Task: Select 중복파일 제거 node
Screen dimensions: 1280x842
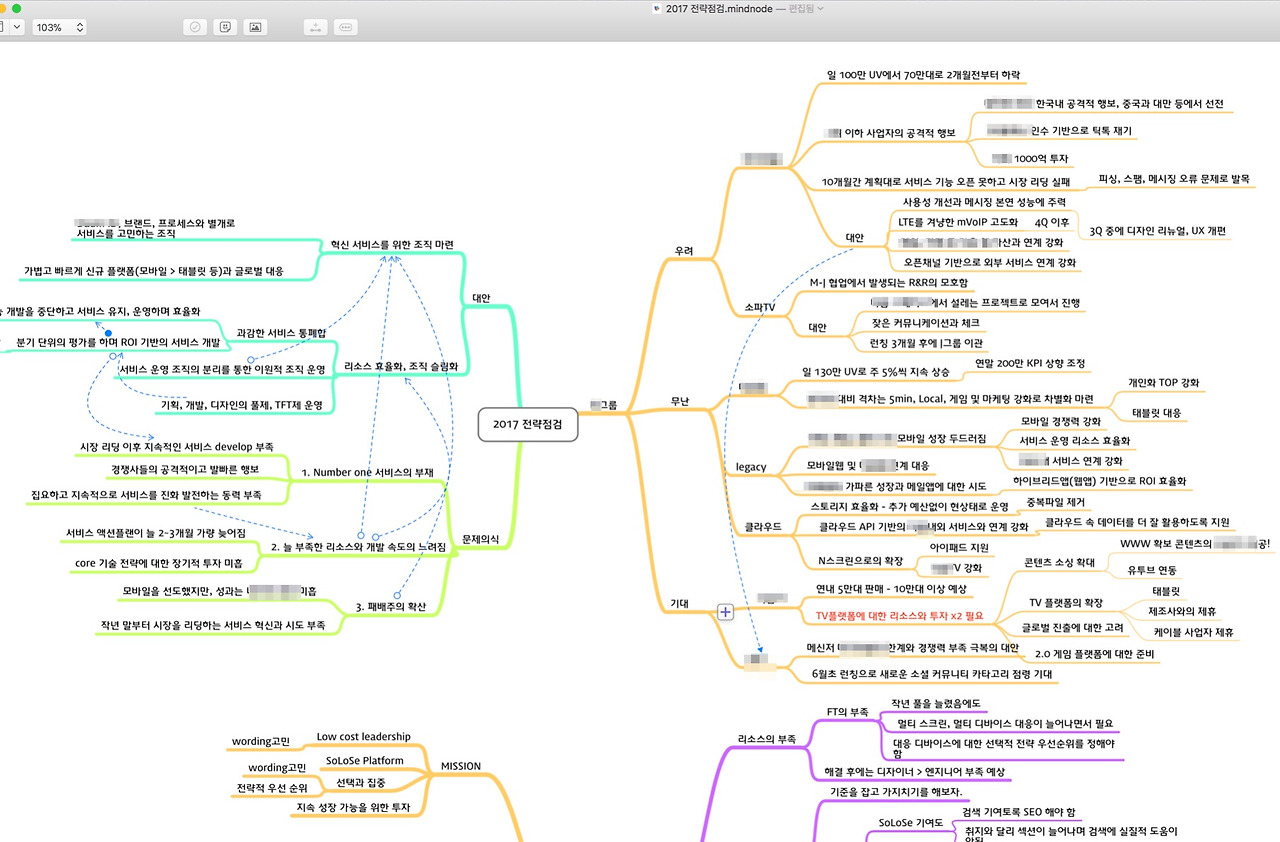Action: (1055, 502)
